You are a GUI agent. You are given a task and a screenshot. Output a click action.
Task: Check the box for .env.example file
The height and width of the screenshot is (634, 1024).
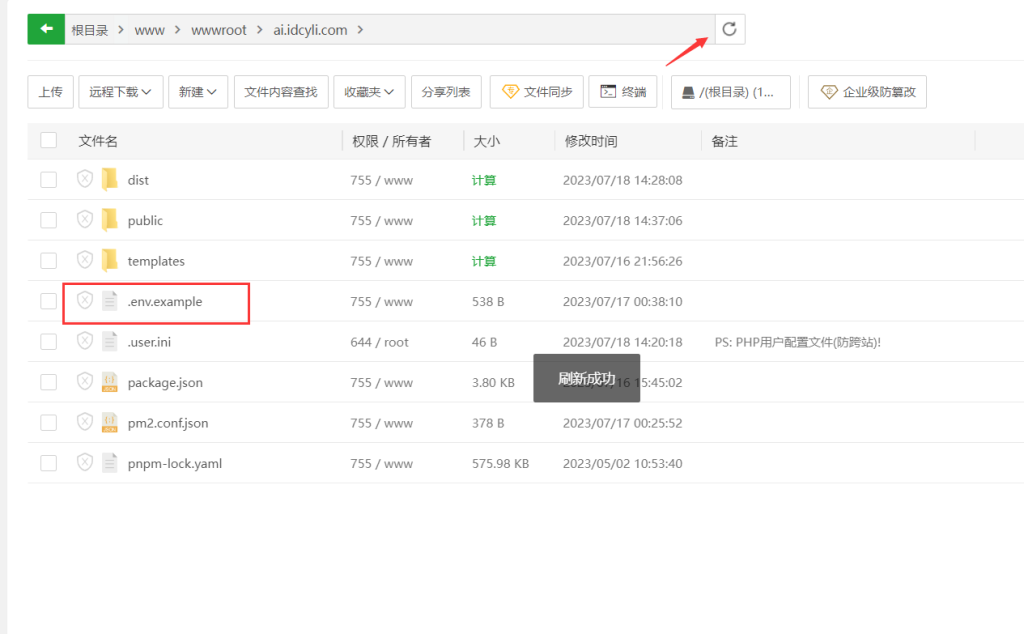(x=49, y=301)
